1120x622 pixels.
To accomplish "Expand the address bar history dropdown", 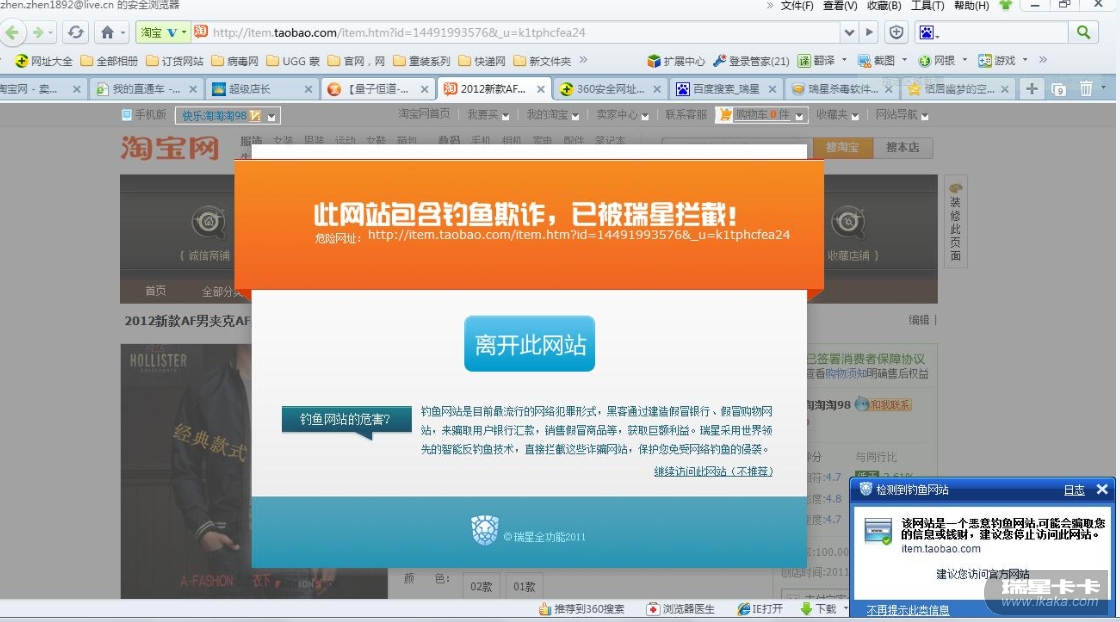I will tap(849, 32).
